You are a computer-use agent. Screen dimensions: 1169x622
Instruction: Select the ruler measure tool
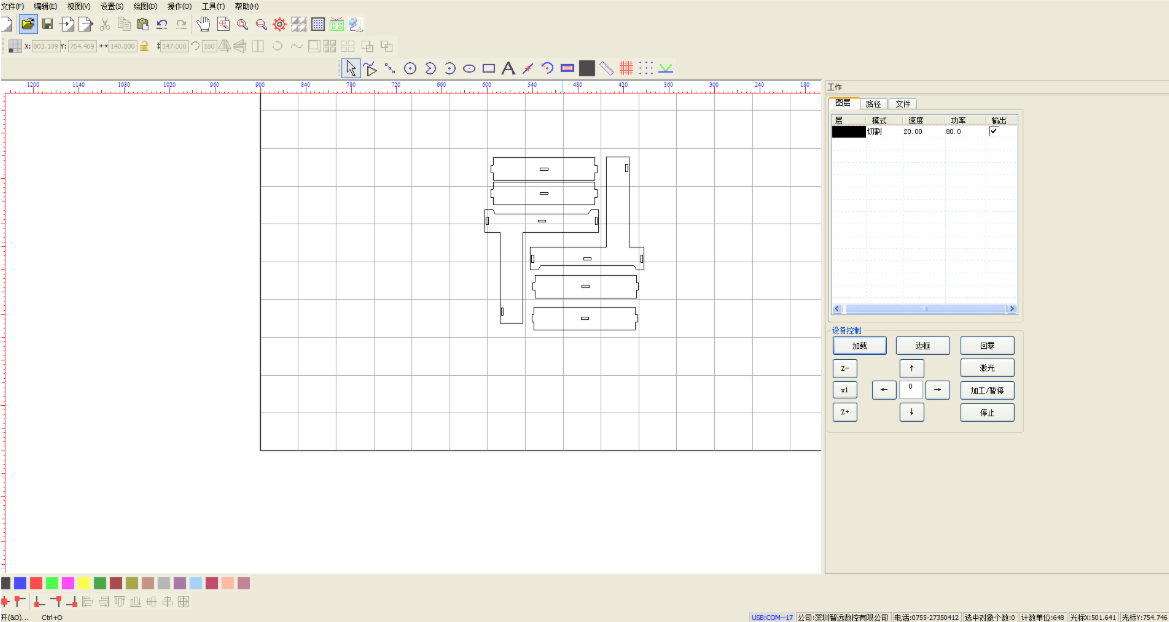(607, 68)
